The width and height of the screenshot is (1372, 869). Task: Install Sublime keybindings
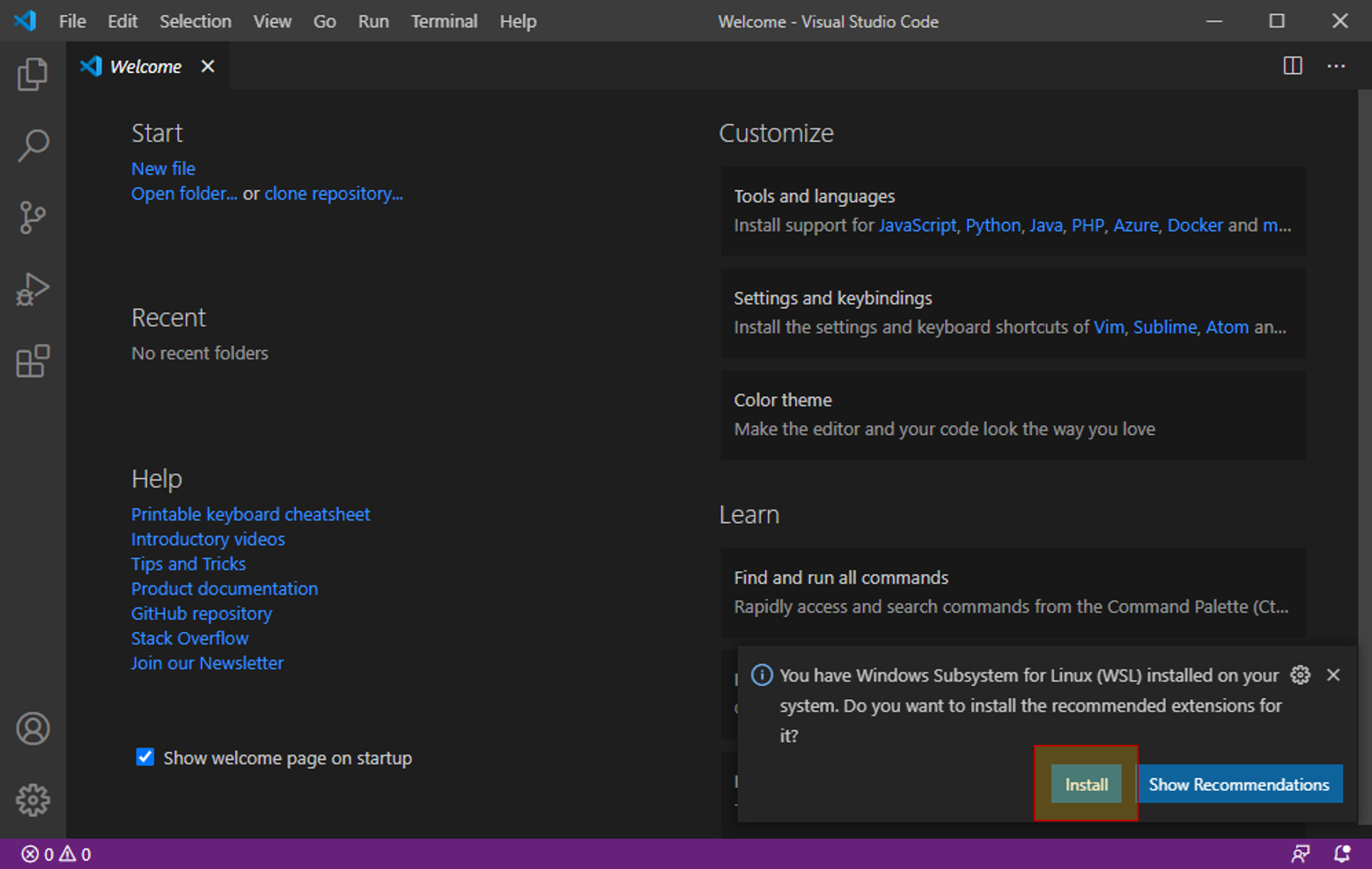pos(1165,328)
